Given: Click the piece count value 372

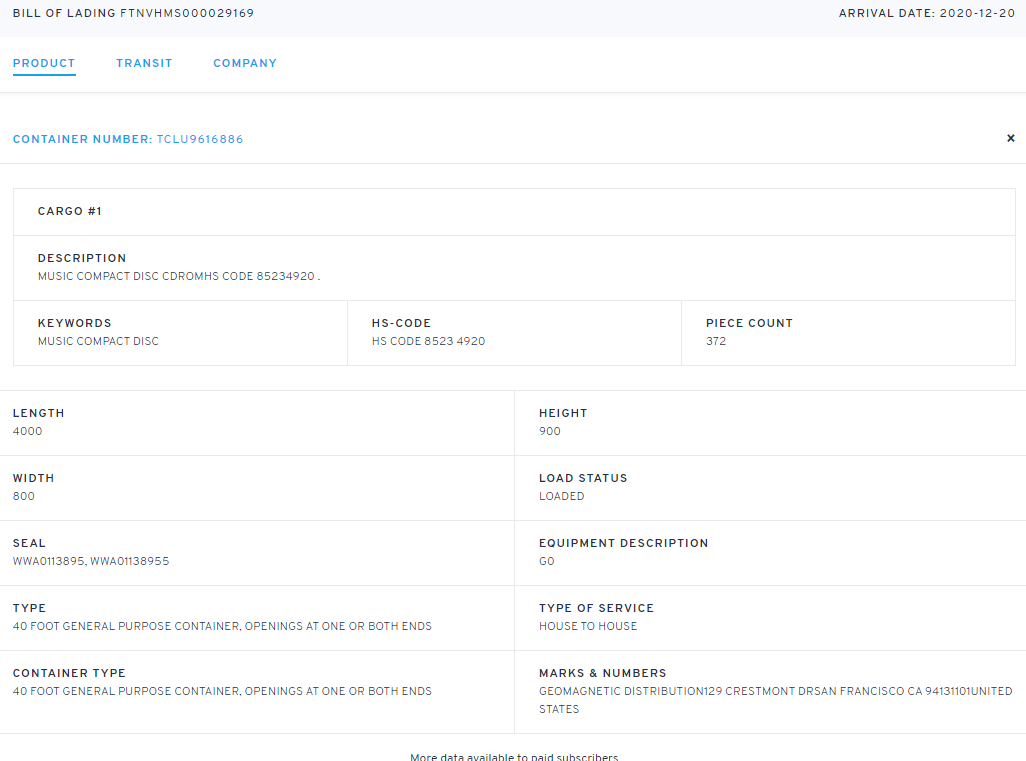Looking at the screenshot, I should point(716,341).
